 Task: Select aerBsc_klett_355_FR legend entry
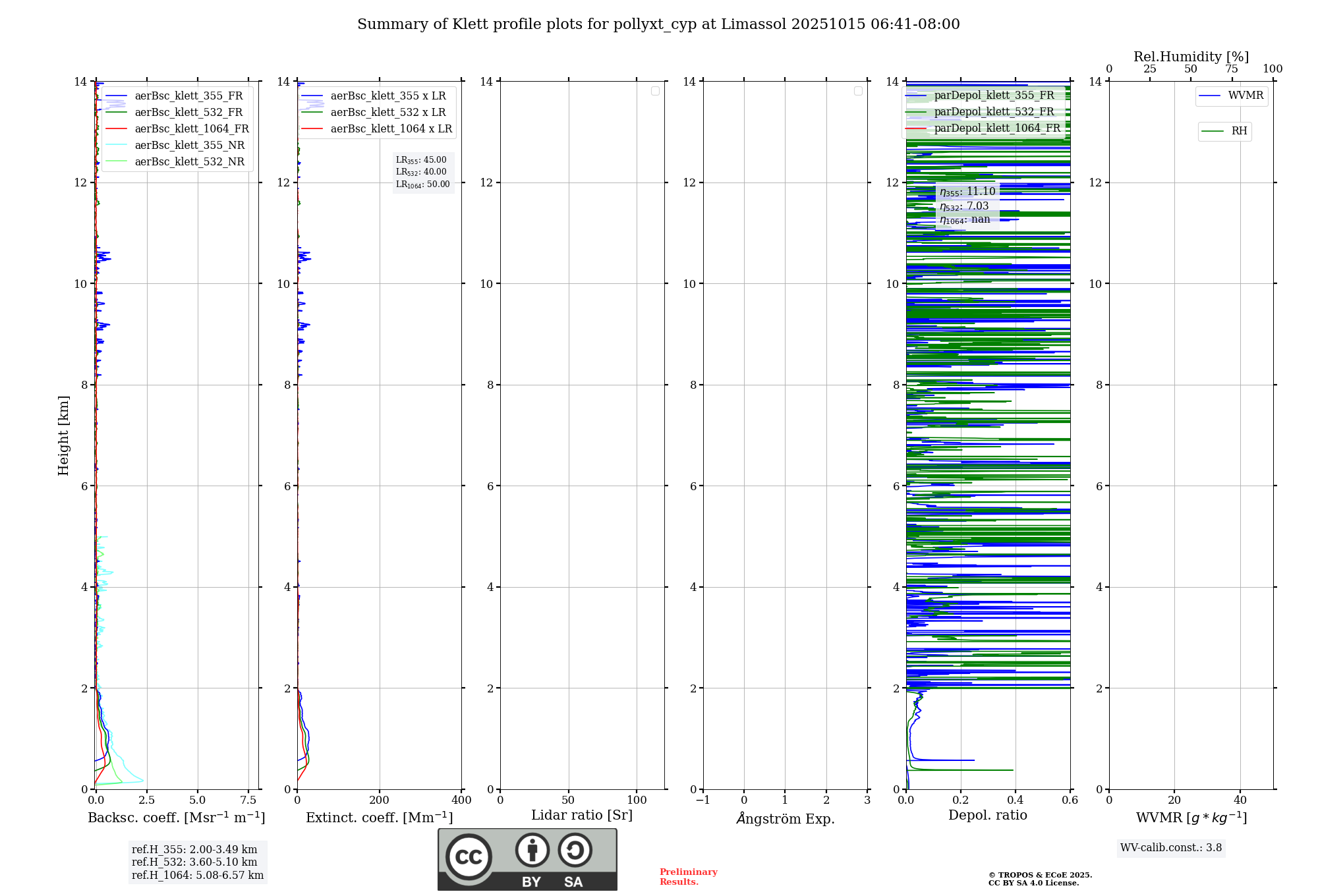(x=188, y=96)
